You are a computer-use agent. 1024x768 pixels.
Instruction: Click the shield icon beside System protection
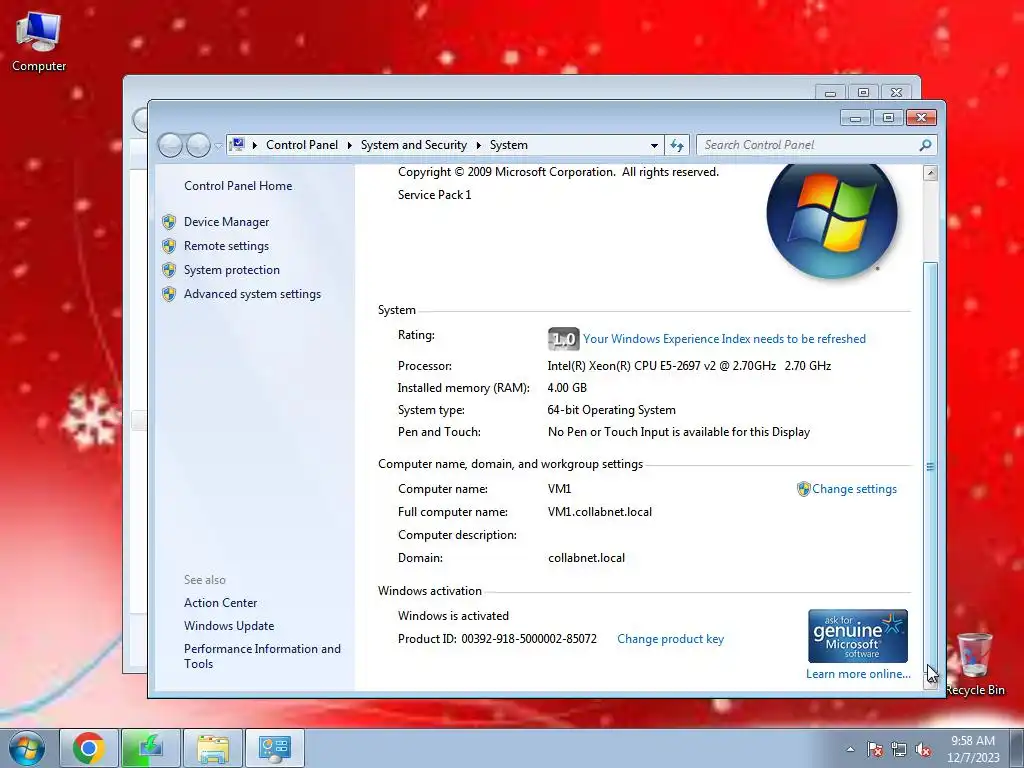point(169,270)
